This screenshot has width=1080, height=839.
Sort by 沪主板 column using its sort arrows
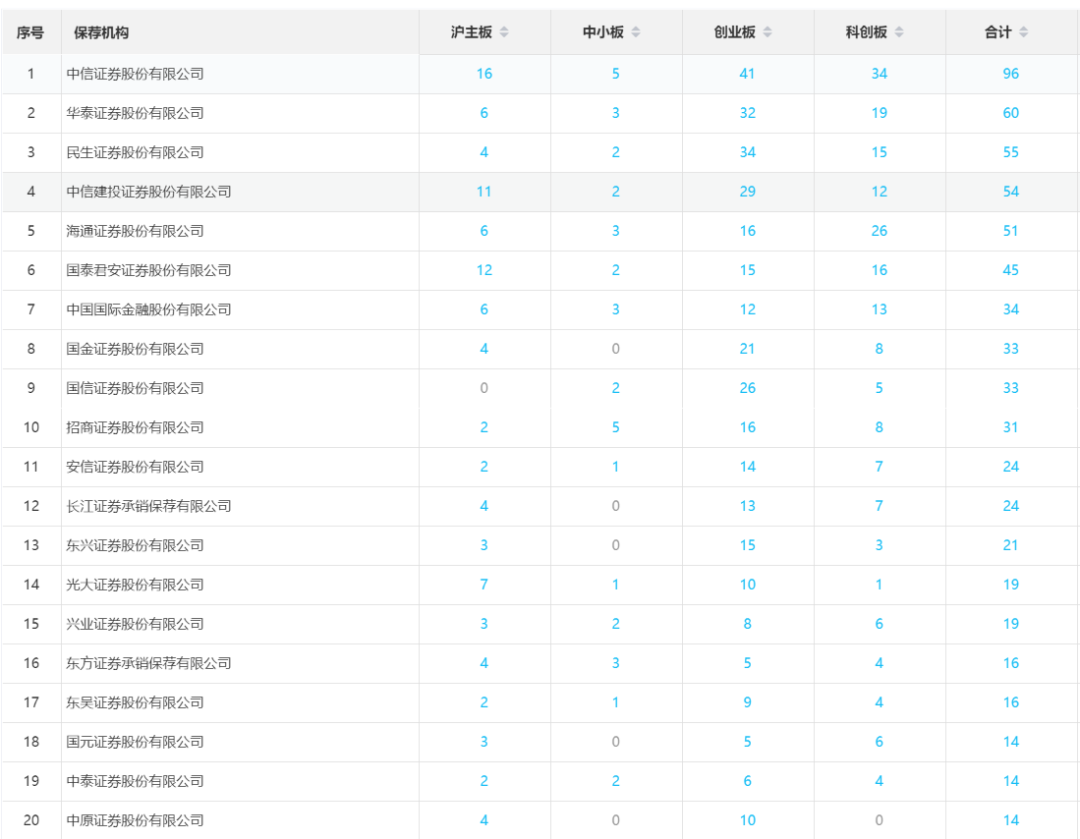pyautogui.click(x=504, y=32)
